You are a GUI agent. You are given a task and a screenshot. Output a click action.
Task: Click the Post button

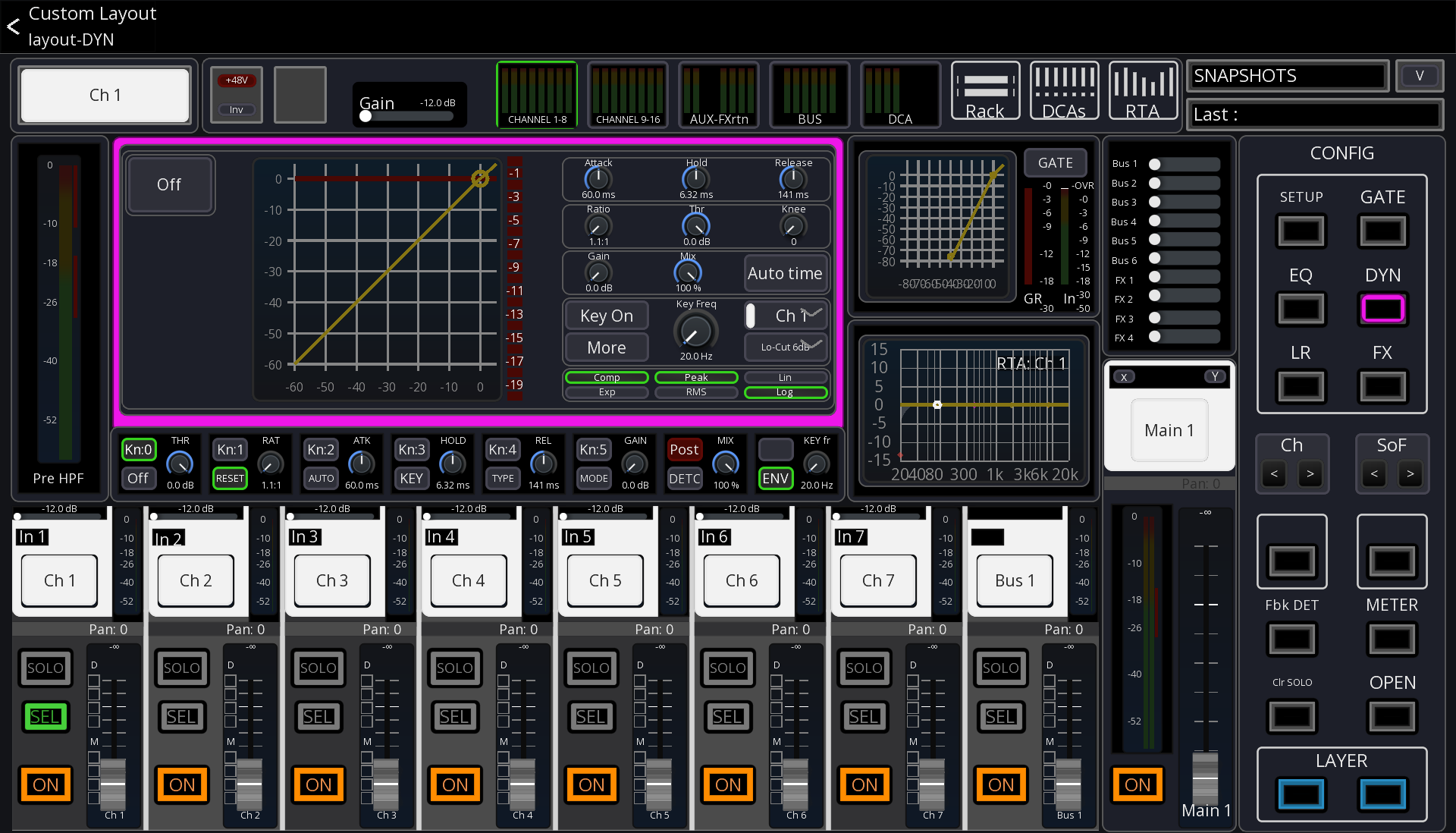pos(684,450)
